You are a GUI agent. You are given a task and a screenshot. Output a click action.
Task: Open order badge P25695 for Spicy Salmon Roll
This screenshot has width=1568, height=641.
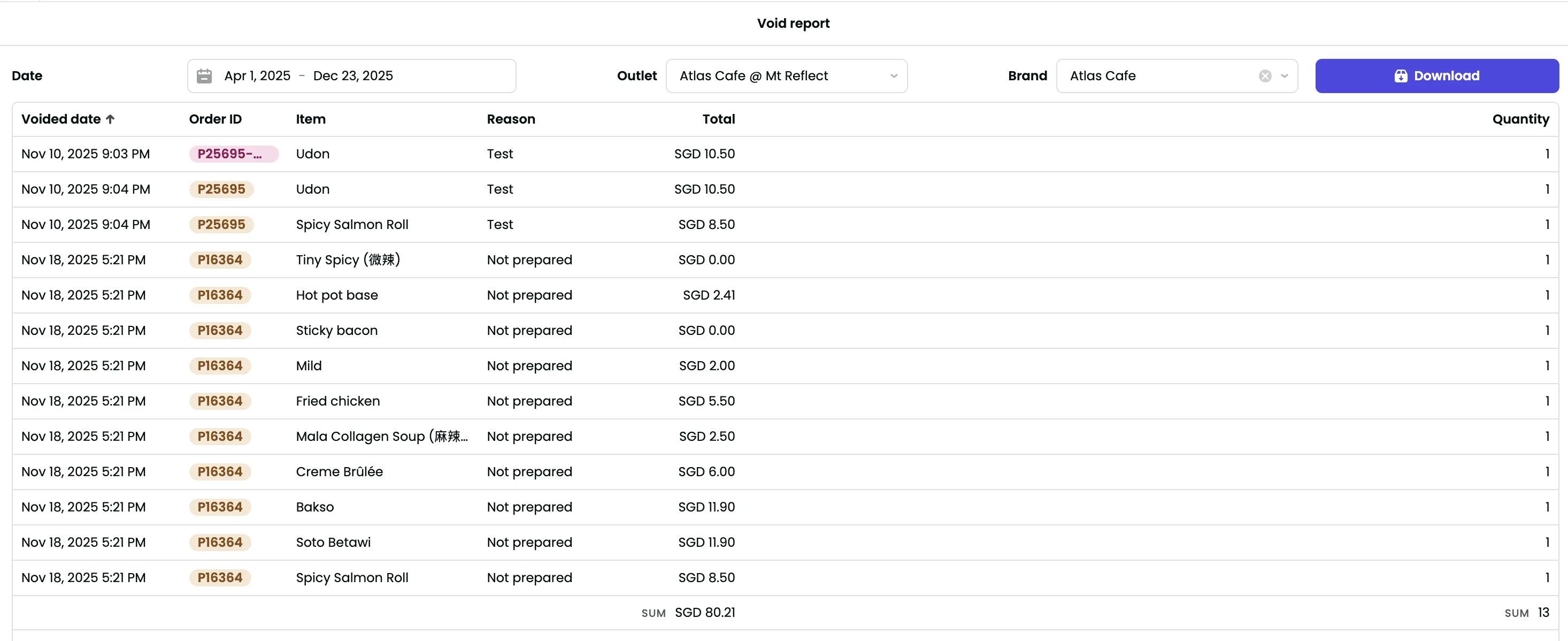pyautogui.click(x=221, y=224)
